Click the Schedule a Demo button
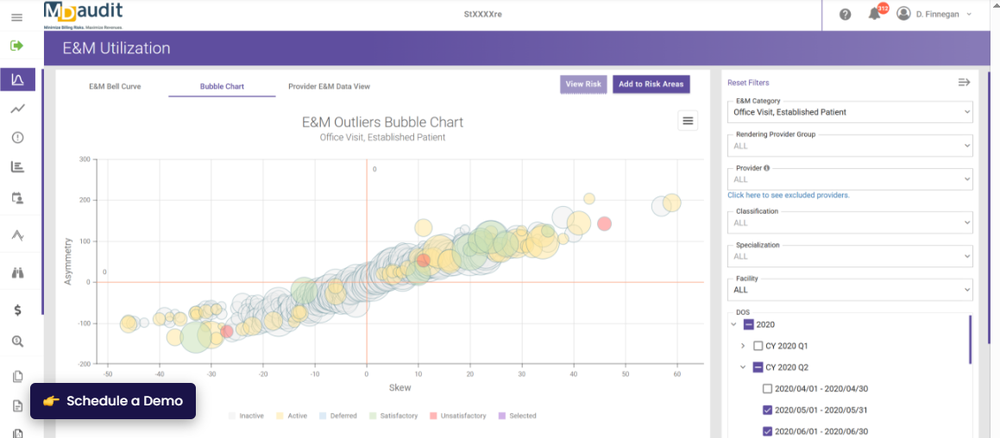This screenshot has width=1000, height=438. tap(113, 401)
